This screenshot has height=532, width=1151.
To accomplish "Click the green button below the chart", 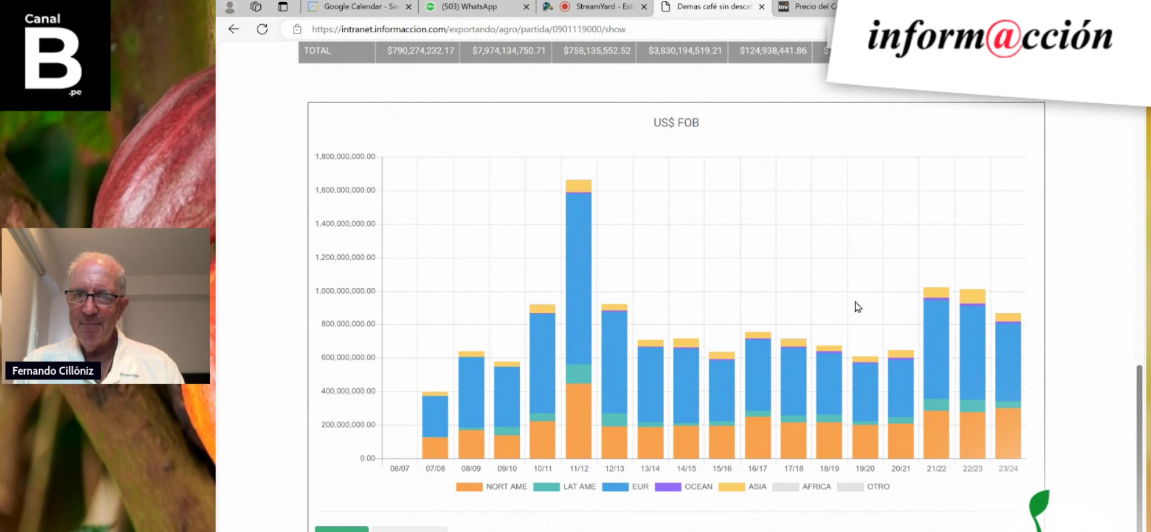I will coord(341,529).
